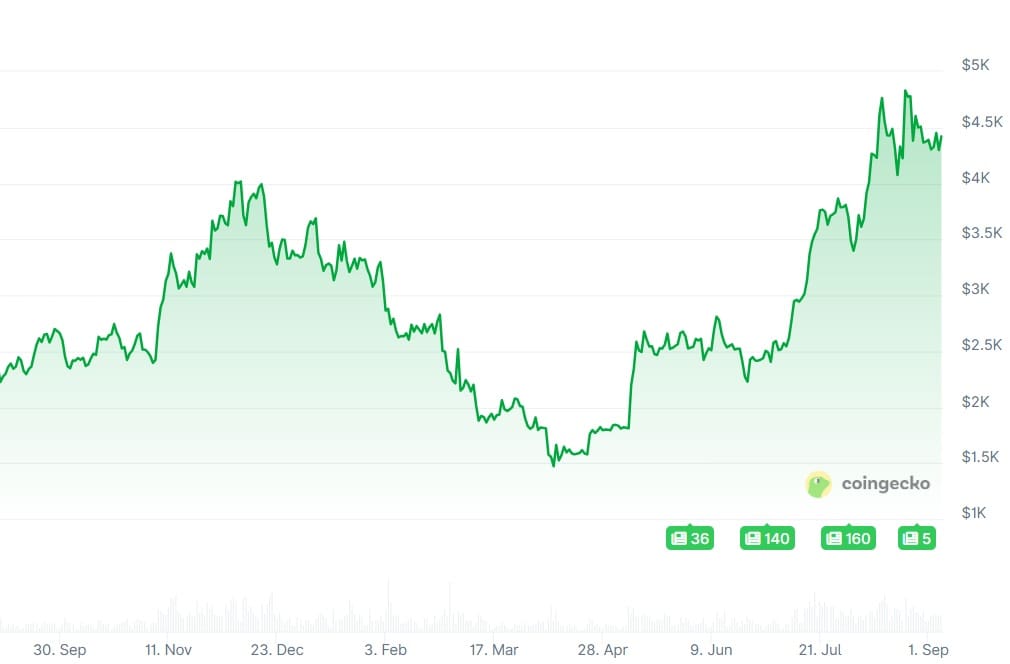The height and width of the screenshot is (664, 1010).
Task: Click the CoinGecko gecko logo icon
Action: pos(819,484)
